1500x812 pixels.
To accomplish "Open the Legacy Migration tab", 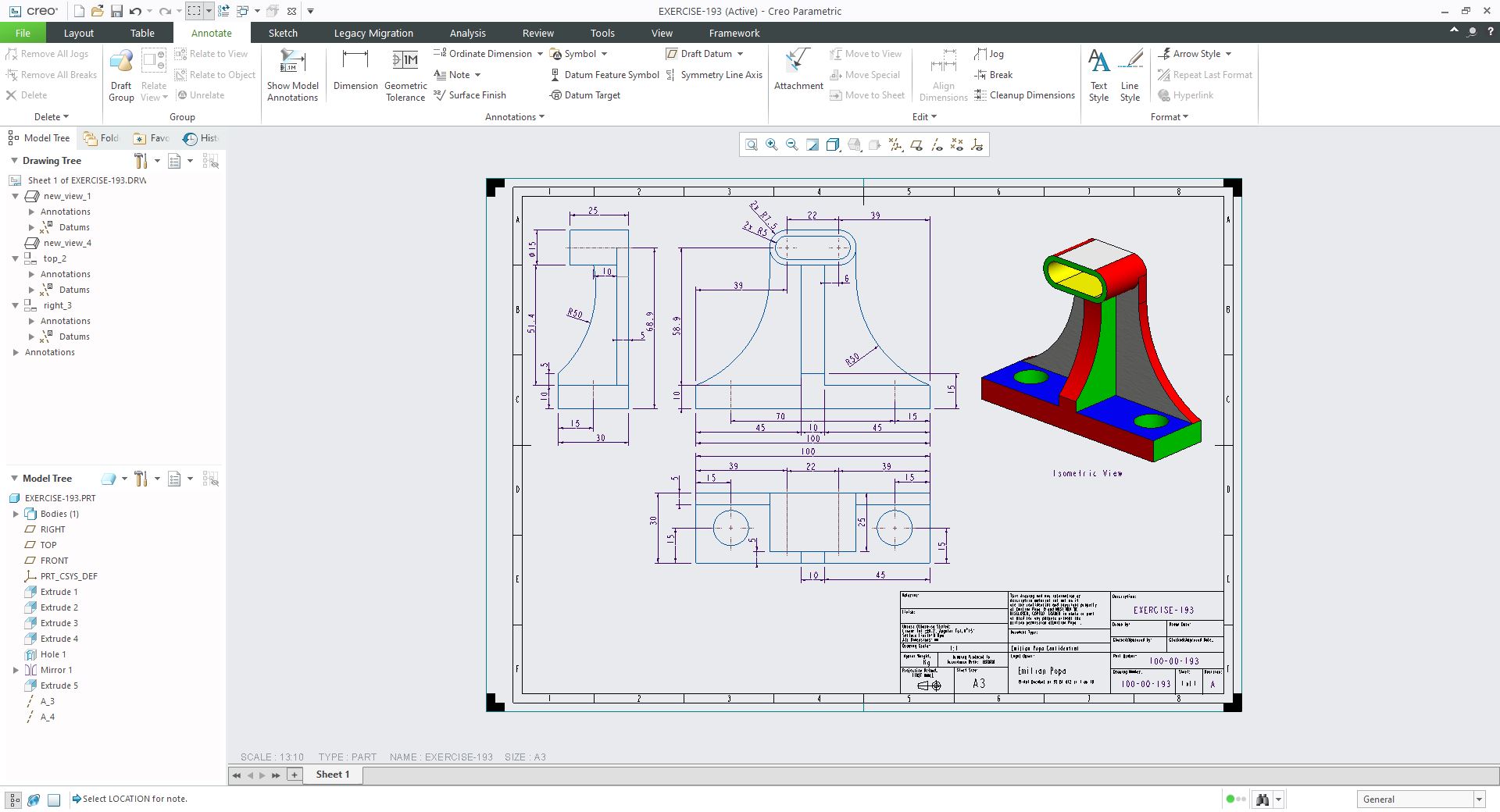I will [373, 33].
